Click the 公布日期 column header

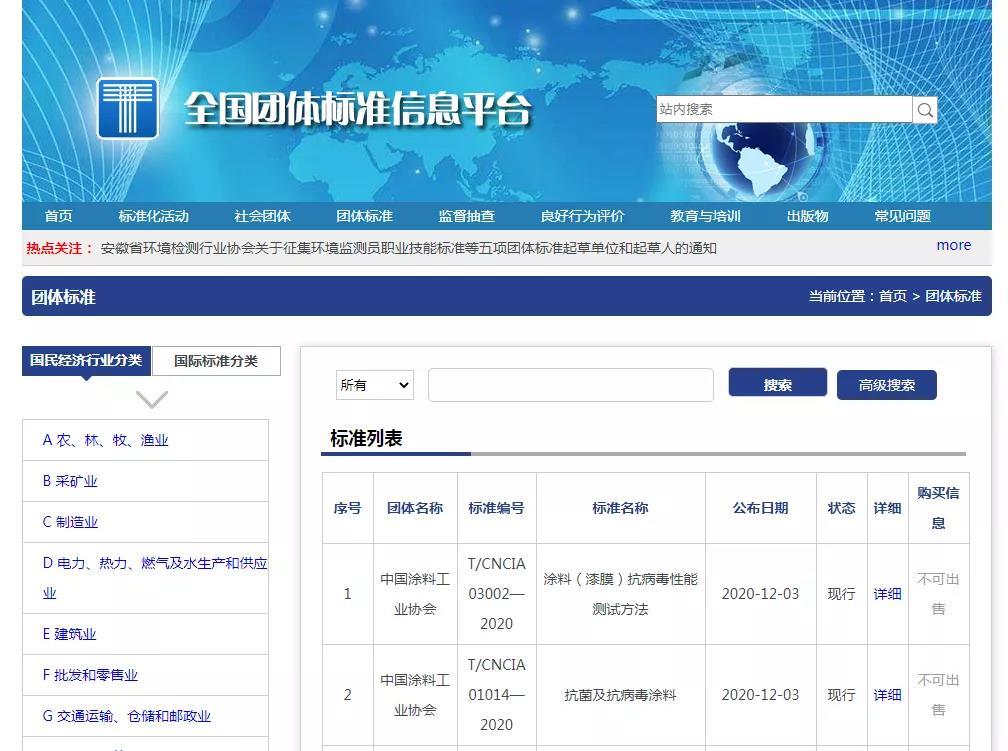(760, 508)
